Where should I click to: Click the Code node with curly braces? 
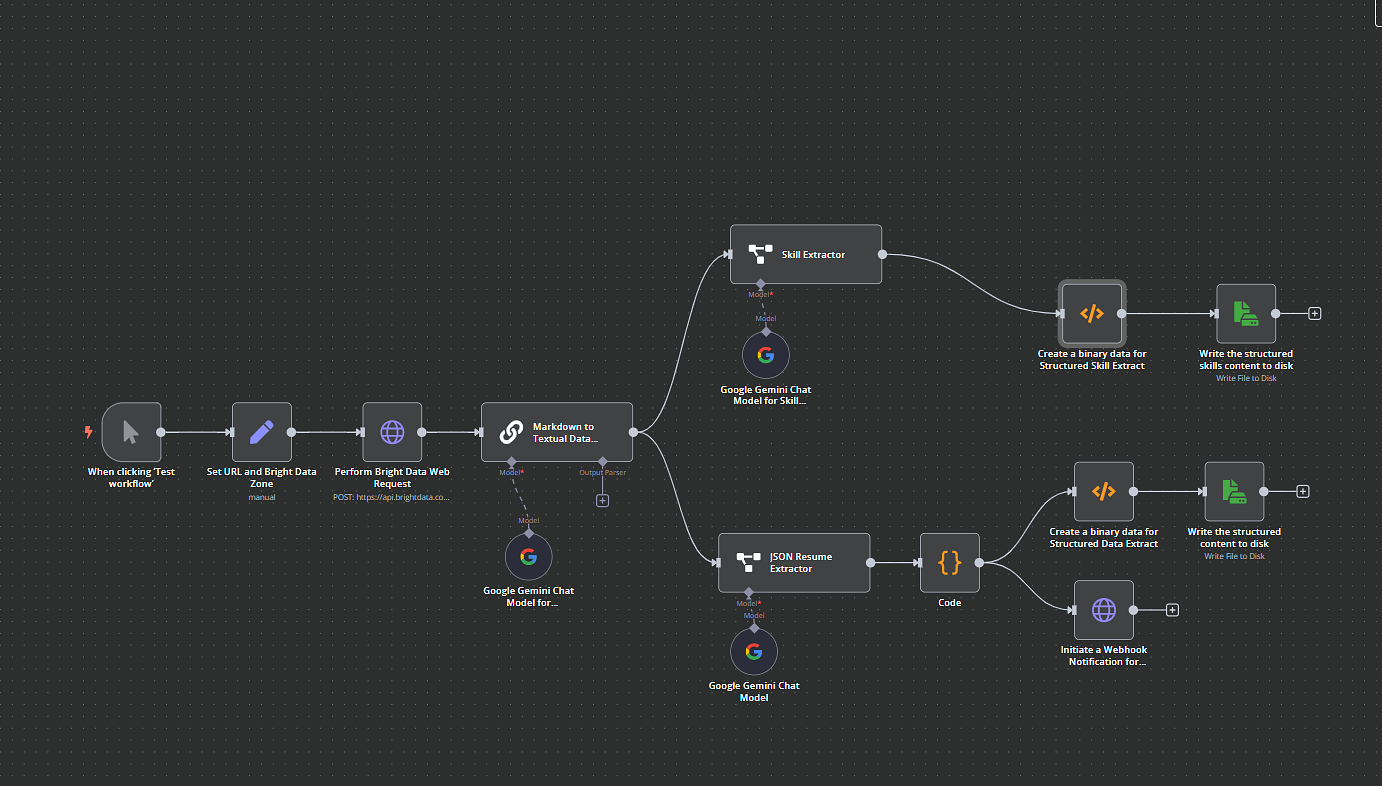949,563
